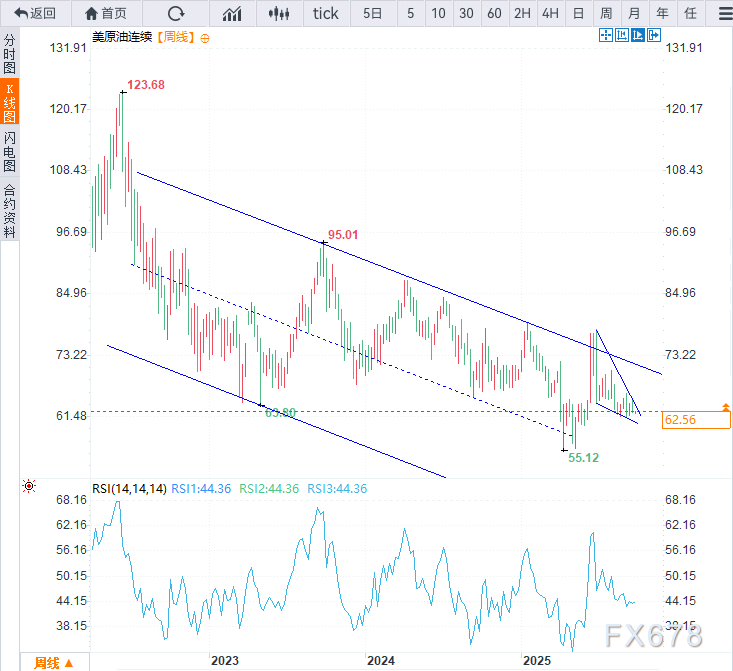Click the second chart layout icon at top right
Viewport: 733px width, 671px height.
coord(621,36)
